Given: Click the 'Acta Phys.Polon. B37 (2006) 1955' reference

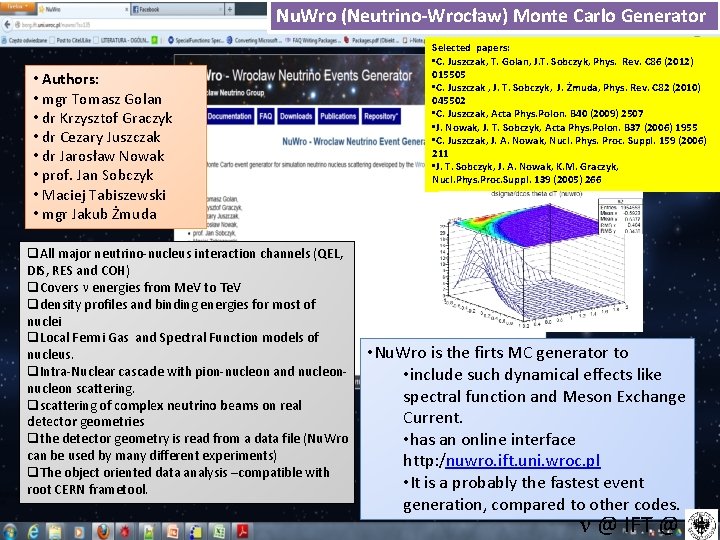Looking at the screenshot, I should (x=621, y=127).
